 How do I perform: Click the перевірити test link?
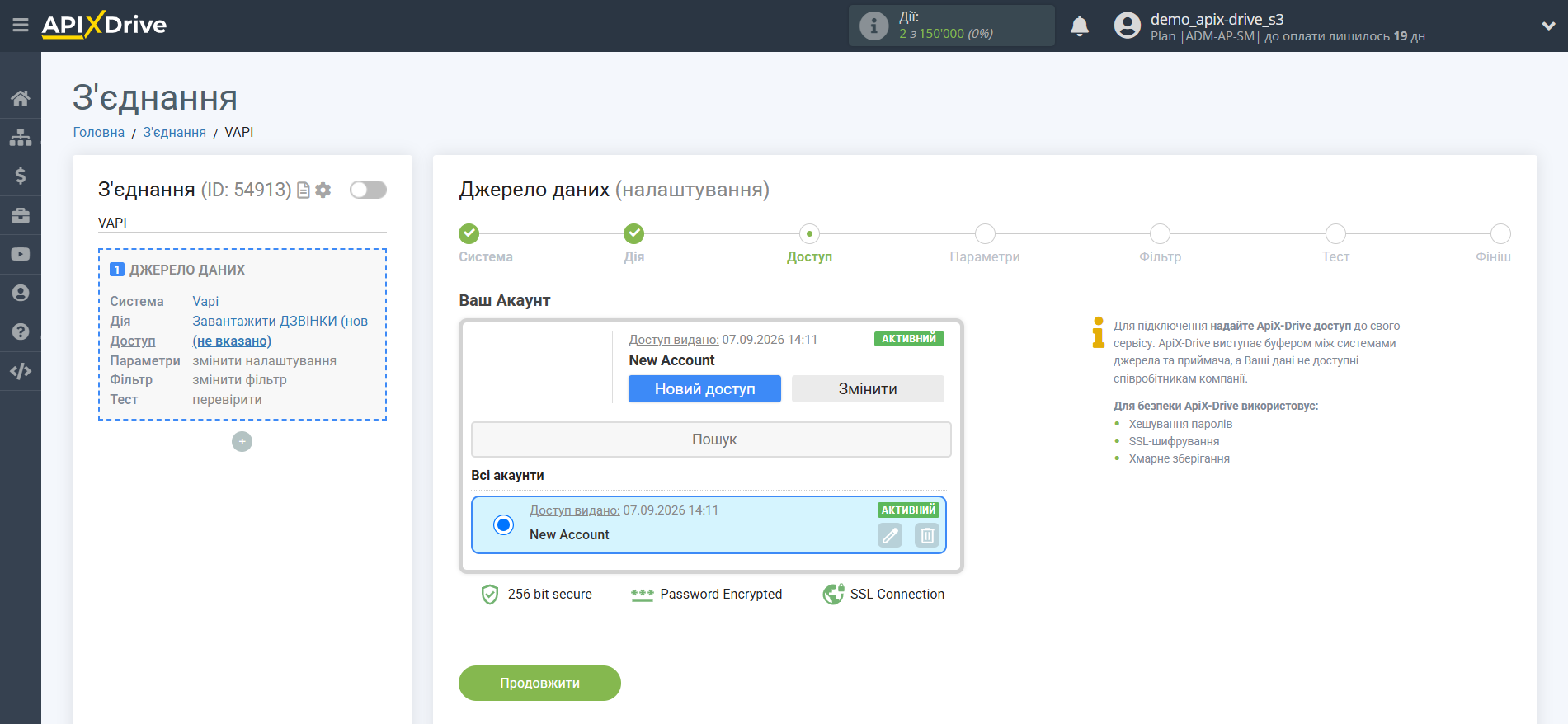tap(227, 399)
